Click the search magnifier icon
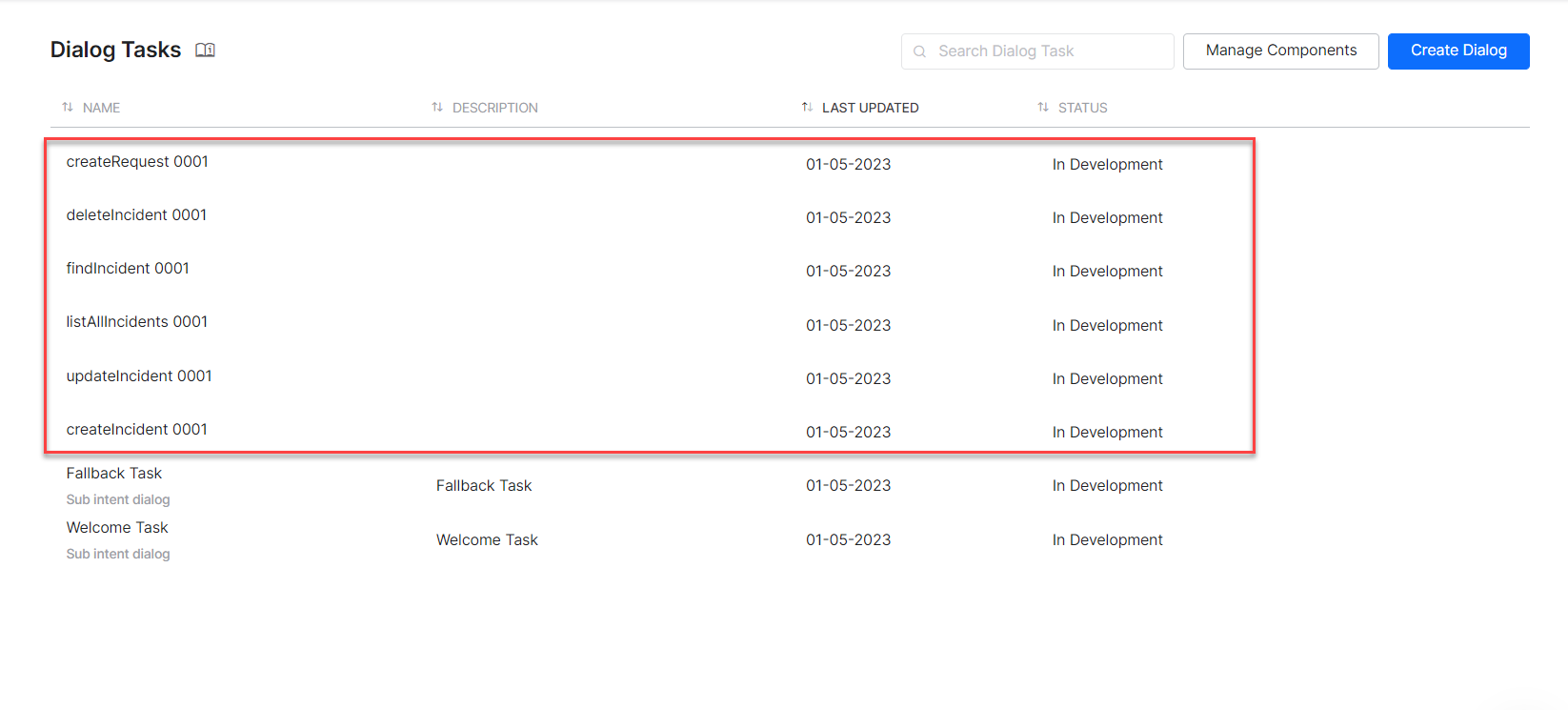Viewport: 1568px width, 710px height. coord(919,51)
